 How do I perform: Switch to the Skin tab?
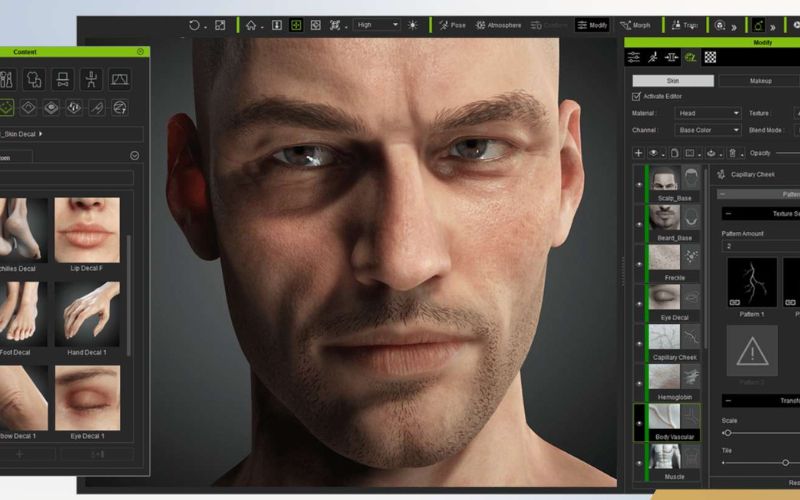pyautogui.click(x=672, y=81)
